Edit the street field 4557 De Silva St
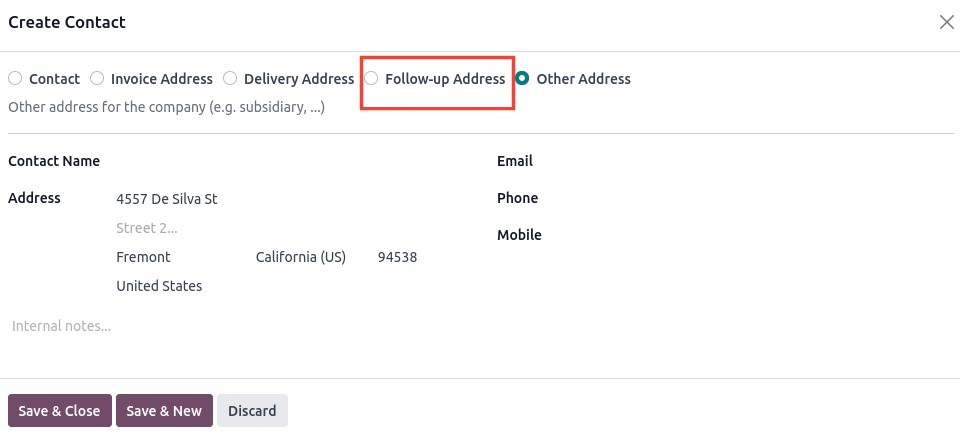The width and height of the screenshot is (960, 436). 294,199
